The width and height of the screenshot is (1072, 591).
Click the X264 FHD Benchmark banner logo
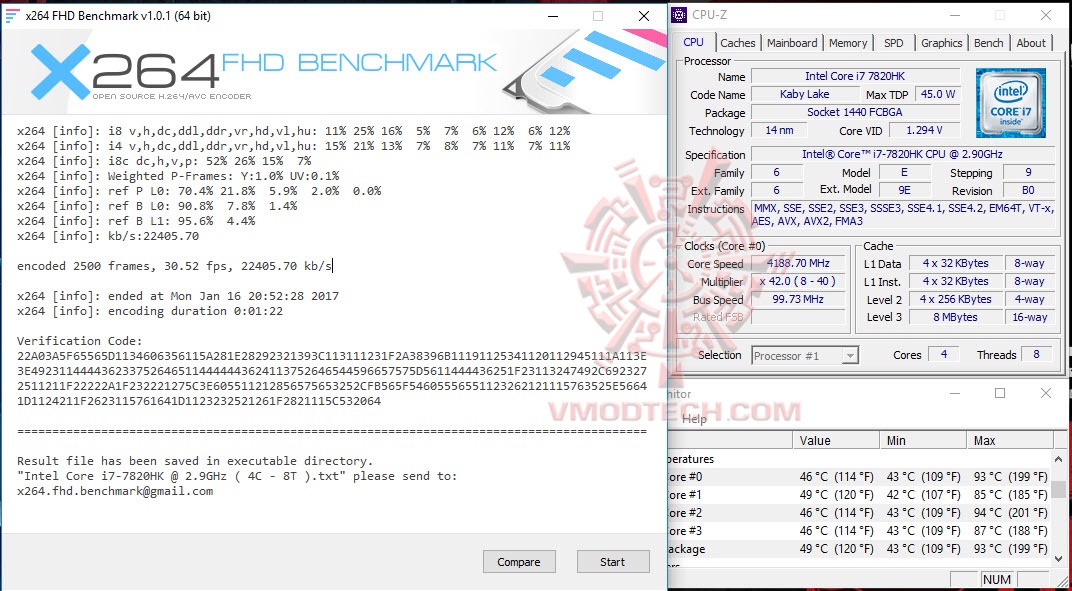pos(264,70)
